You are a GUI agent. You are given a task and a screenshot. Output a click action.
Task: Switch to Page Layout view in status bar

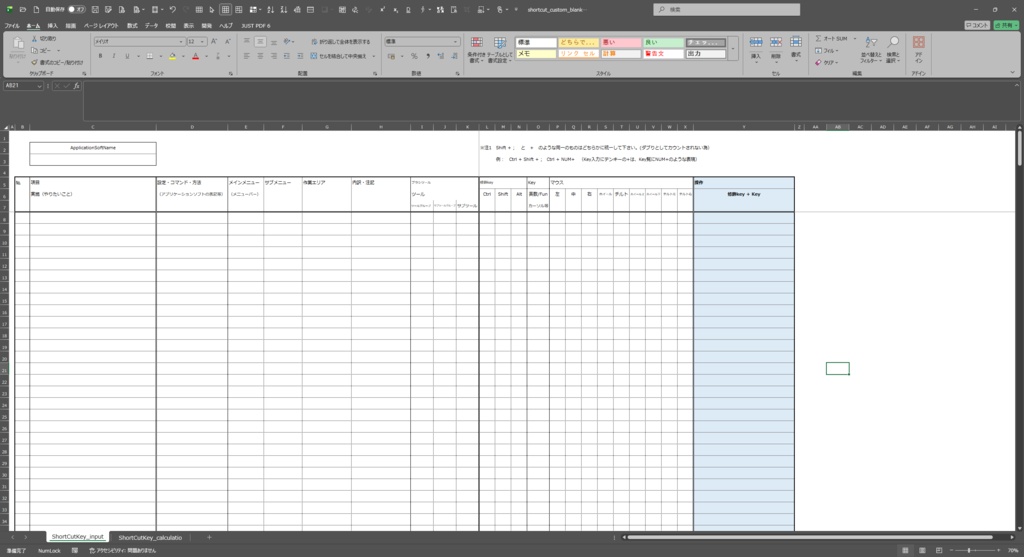click(922, 550)
